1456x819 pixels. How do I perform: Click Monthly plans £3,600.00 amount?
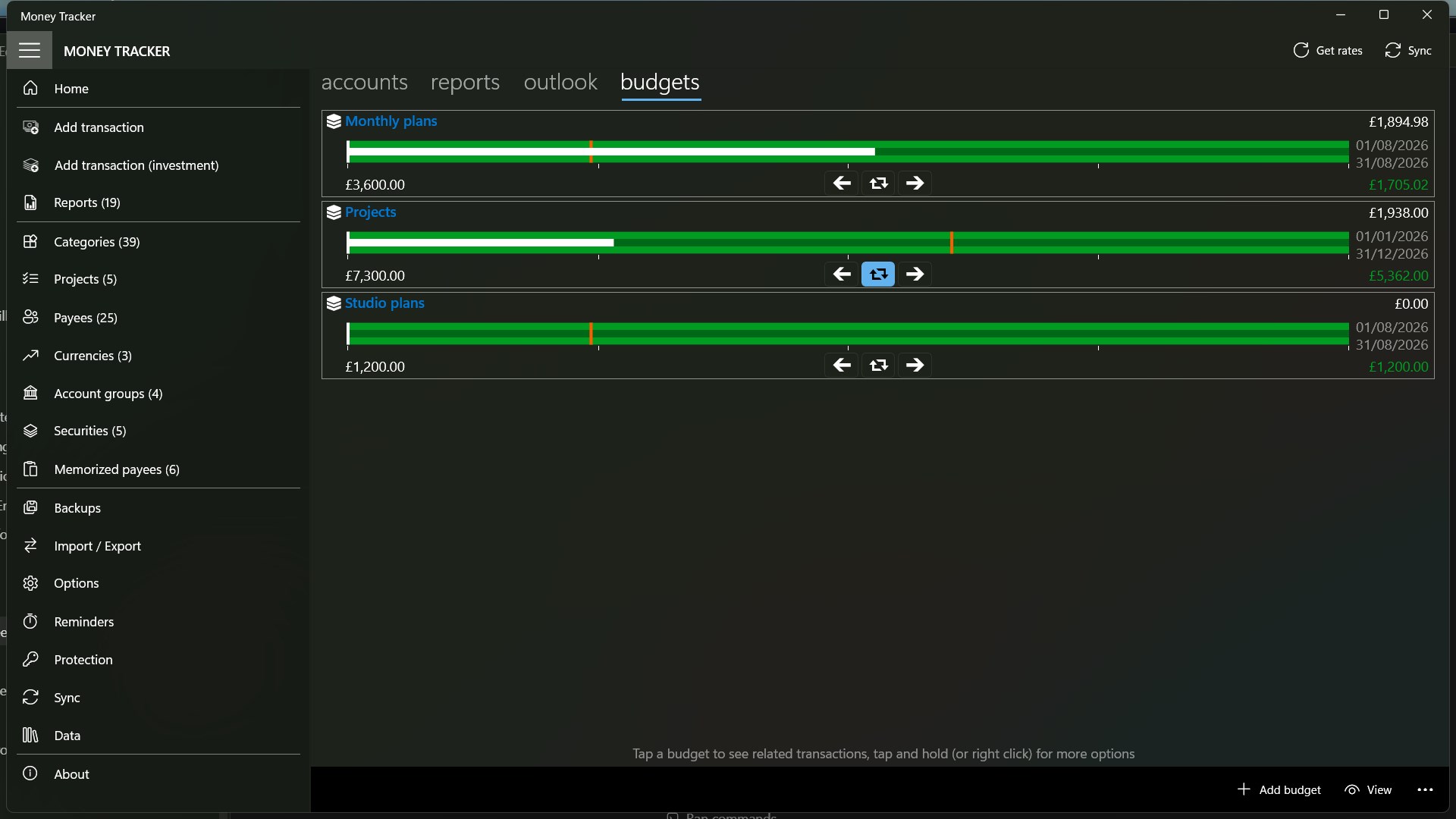click(x=375, y=185)
